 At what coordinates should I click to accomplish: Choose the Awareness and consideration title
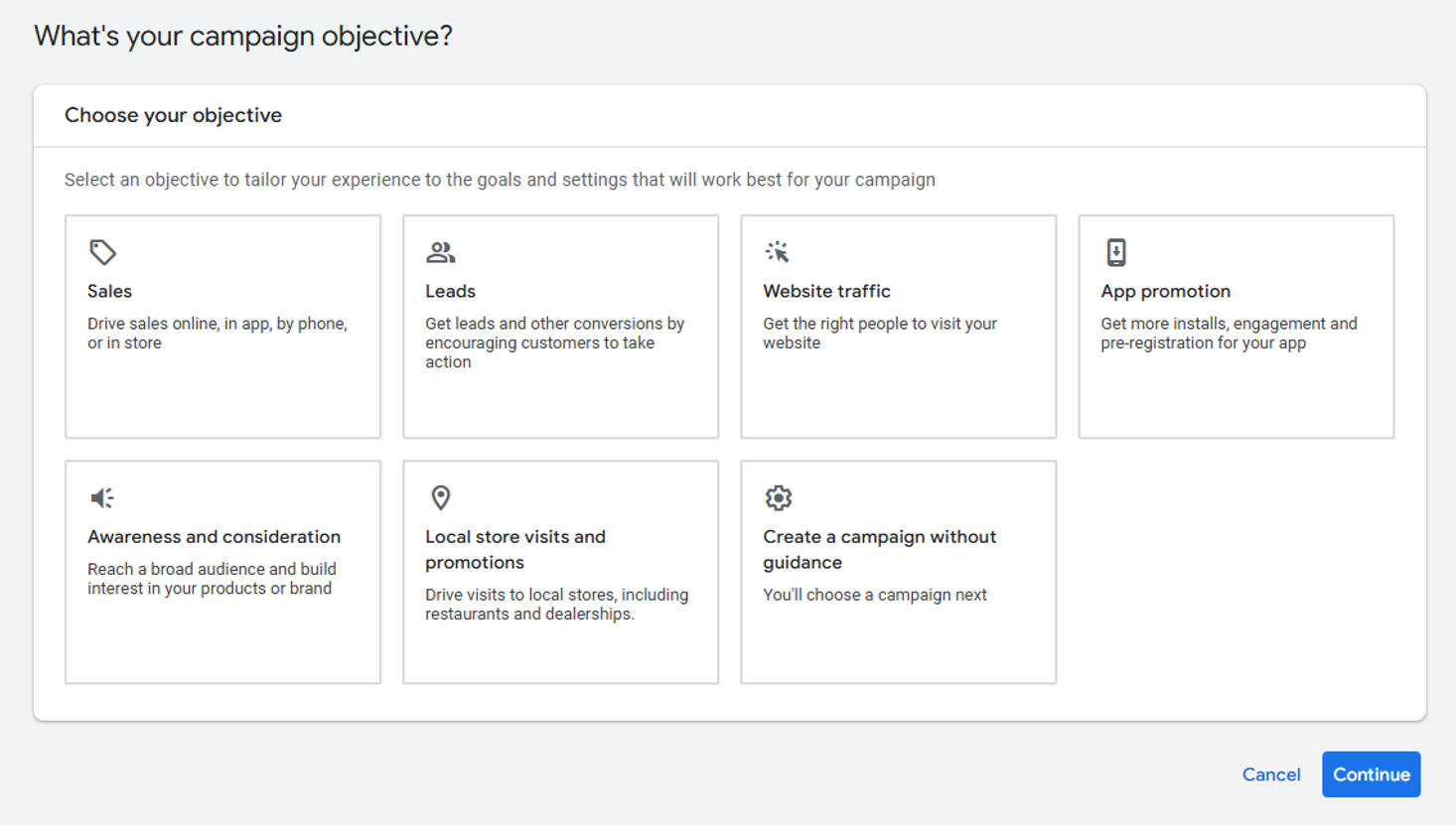[214, 536]
